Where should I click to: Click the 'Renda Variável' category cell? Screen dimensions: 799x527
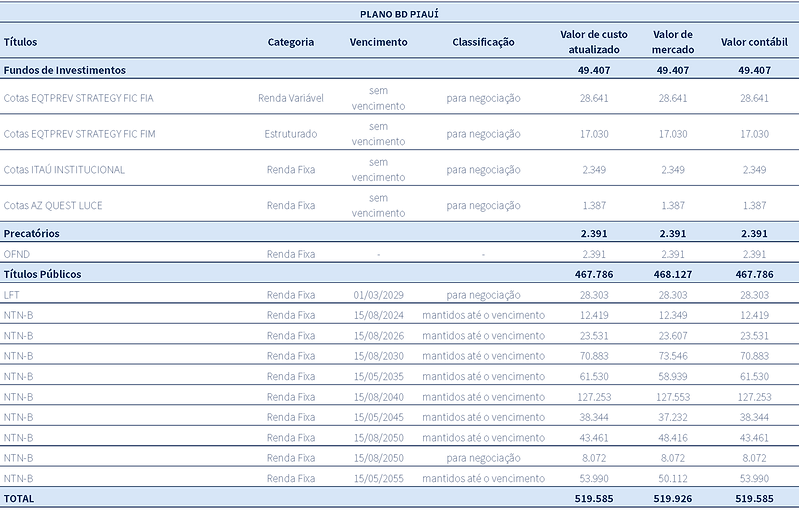tap(290, 98)
